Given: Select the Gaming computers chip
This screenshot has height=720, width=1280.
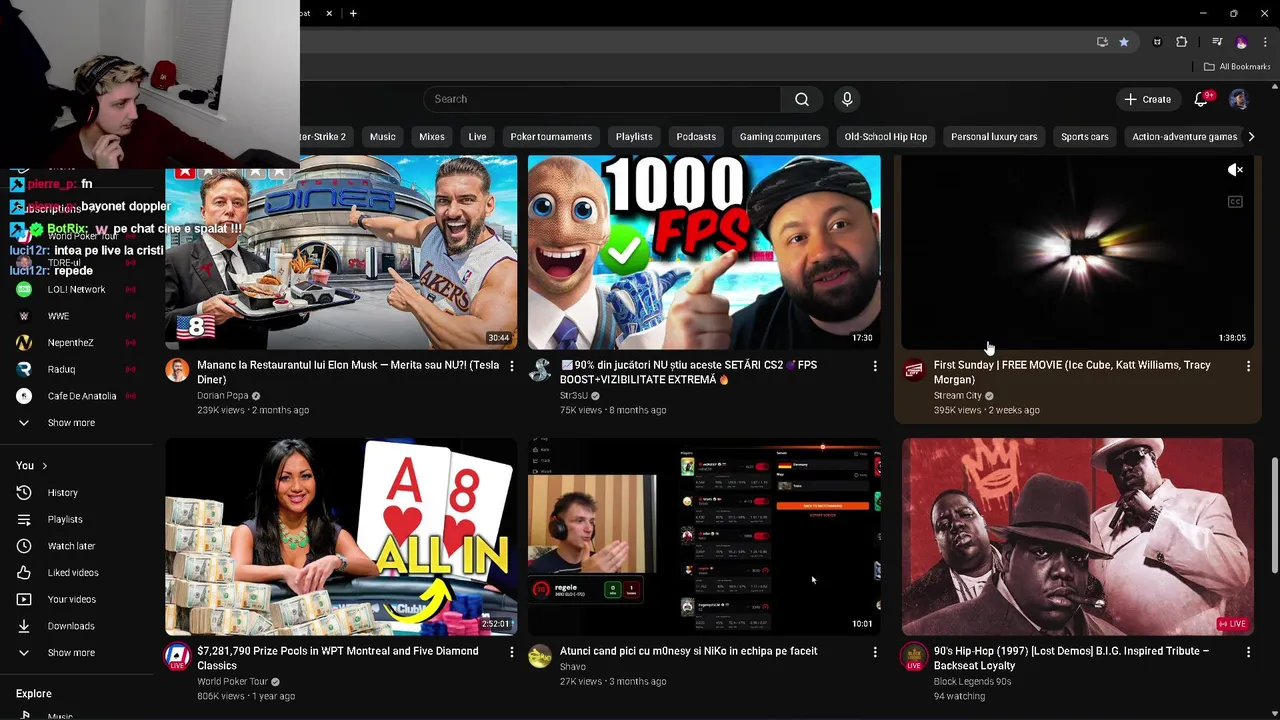Looking at the screenshot, I should coord(780,137).
